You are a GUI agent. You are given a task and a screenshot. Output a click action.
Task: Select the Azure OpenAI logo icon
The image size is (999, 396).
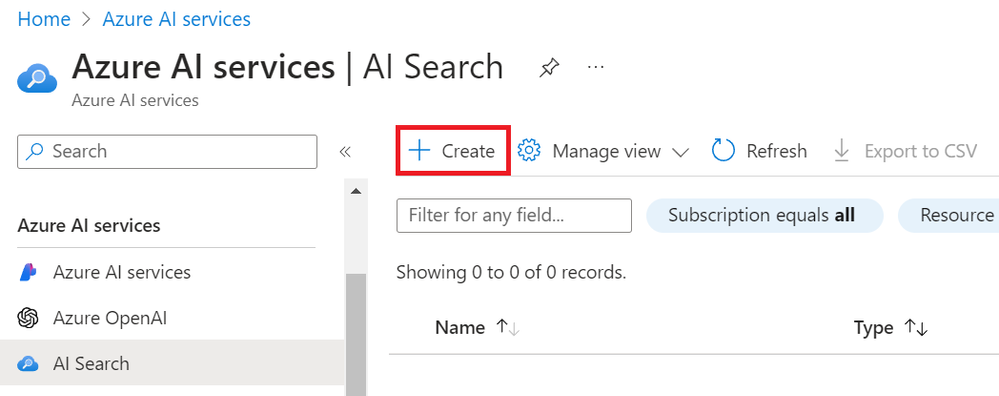[28, 318]
